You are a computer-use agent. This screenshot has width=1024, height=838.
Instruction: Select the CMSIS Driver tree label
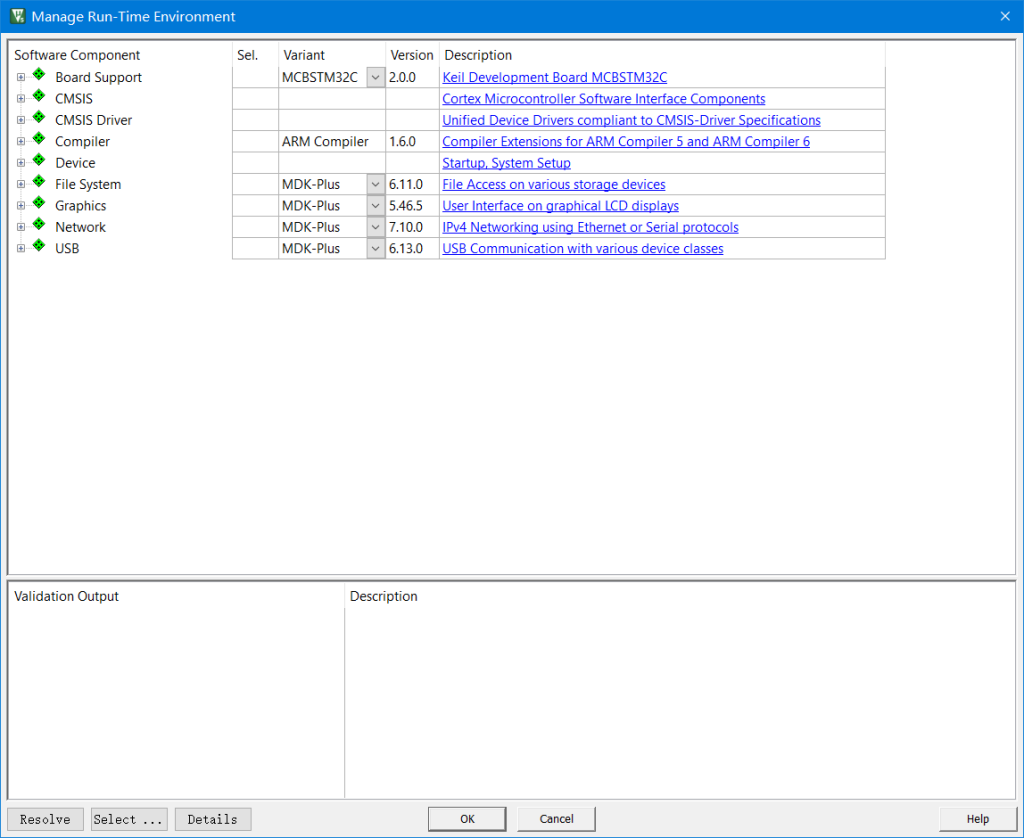pyautogui.click(x=93, y=120)
